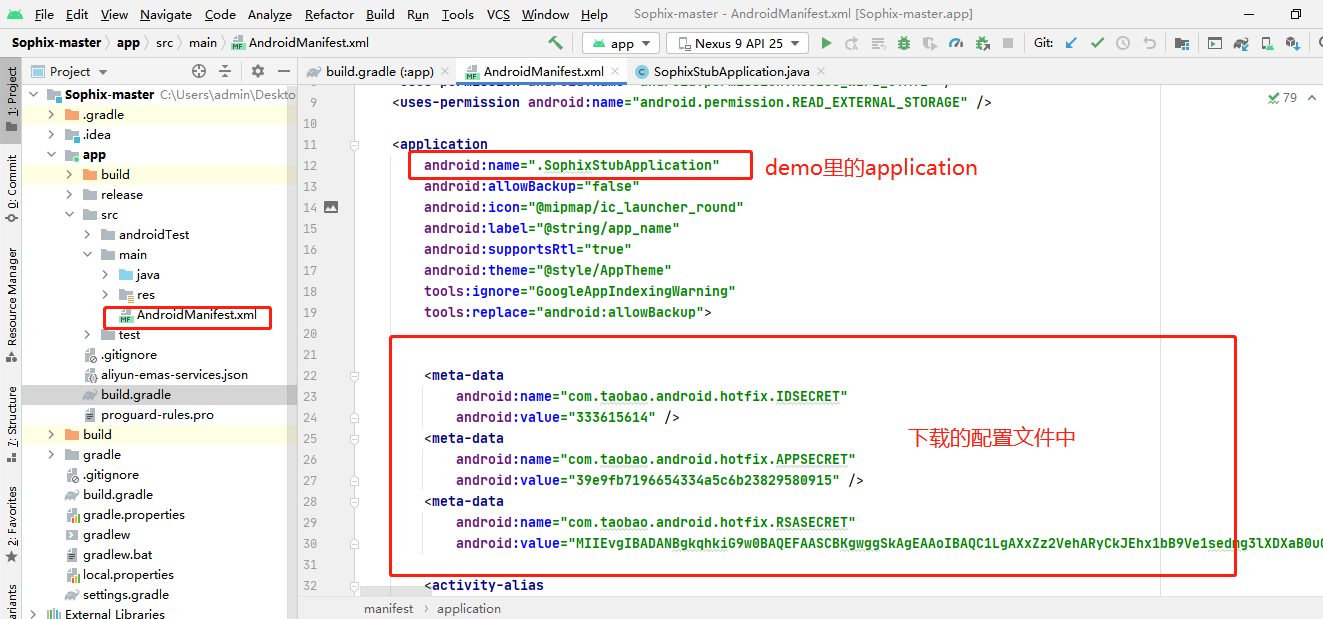The width and height of the screenshot is (1323, 619).
Task: Click the Git Rollback arrow icon
Action: (x=1149, y=43)
